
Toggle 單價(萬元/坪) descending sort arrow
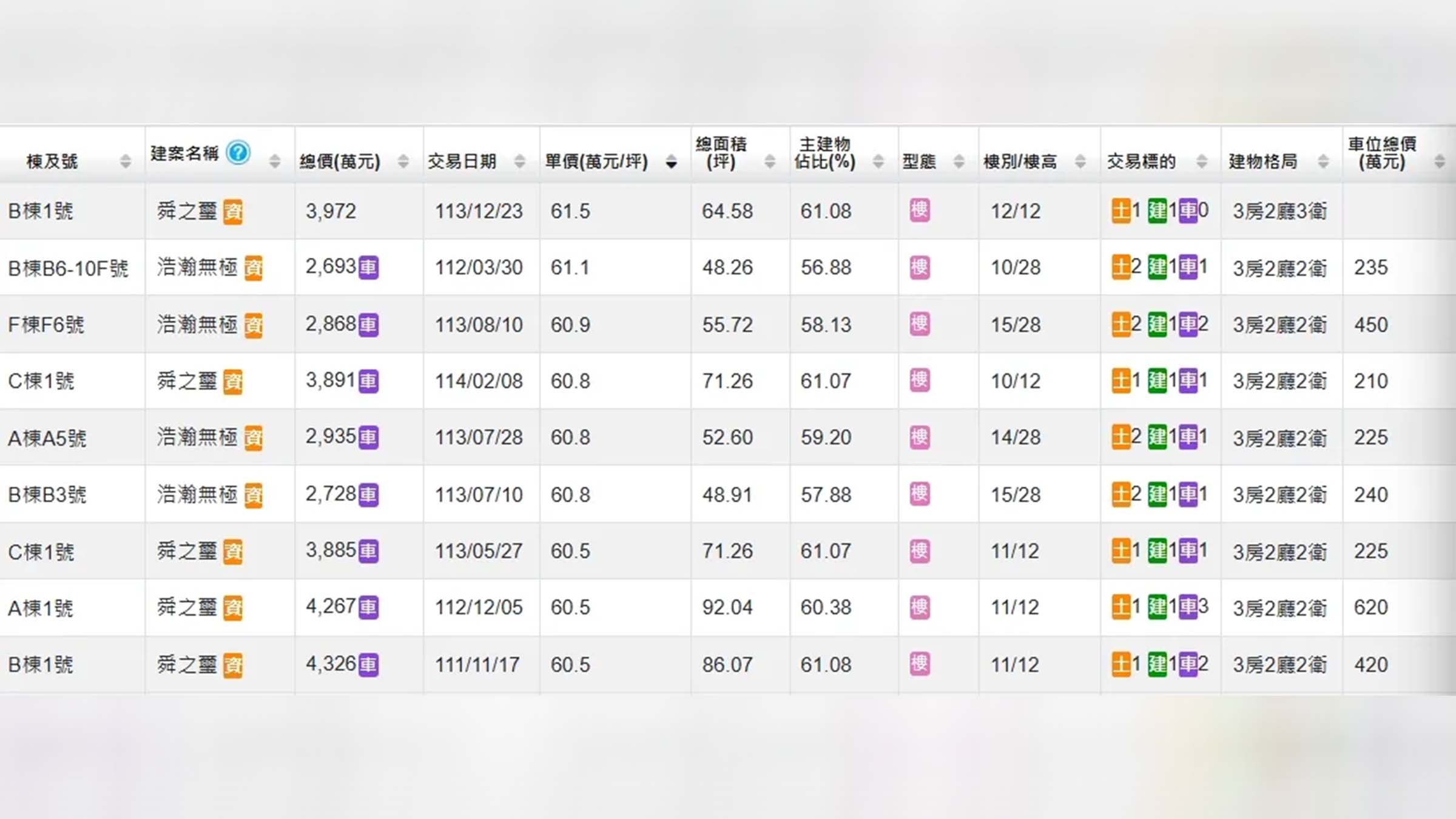point(671,161)
